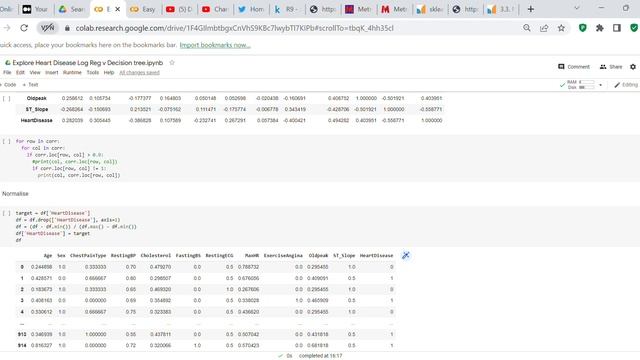
Task: Open the Tools menu
Action: click(x=93, y=72)
